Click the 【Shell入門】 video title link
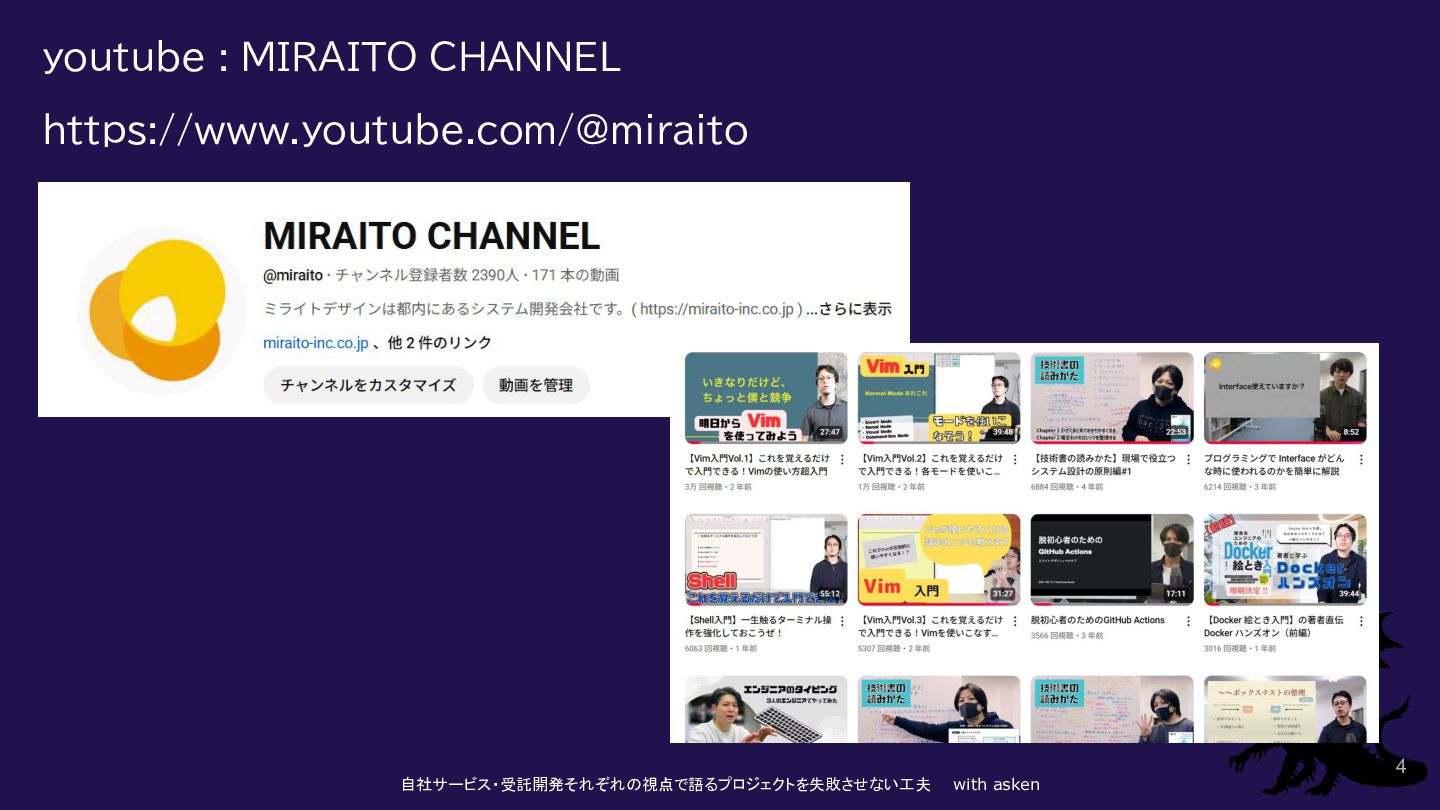 tap(758, 626)
